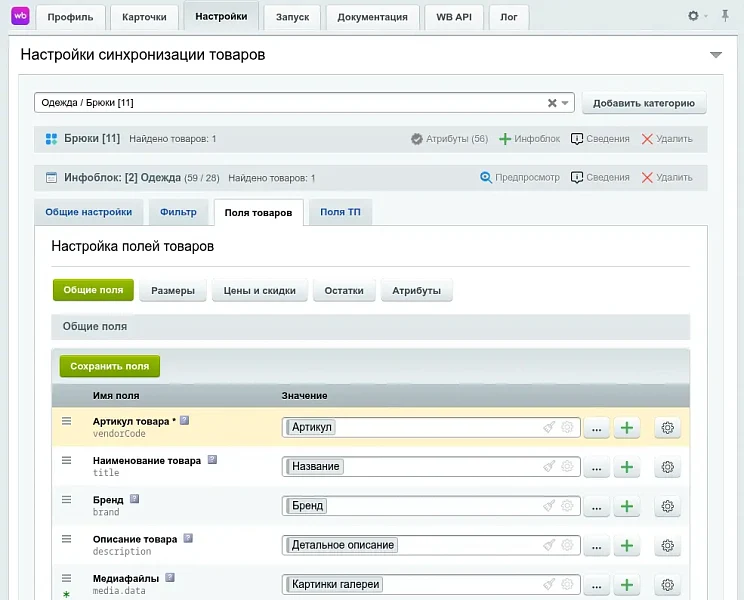Open the category dropdown arrow

[565, 103]
